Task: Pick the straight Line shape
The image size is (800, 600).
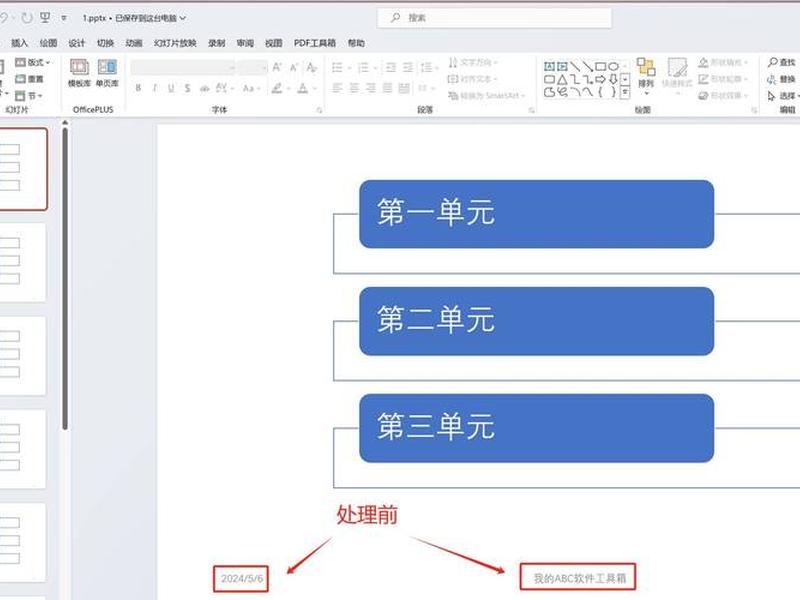Action: pos(575,67)
